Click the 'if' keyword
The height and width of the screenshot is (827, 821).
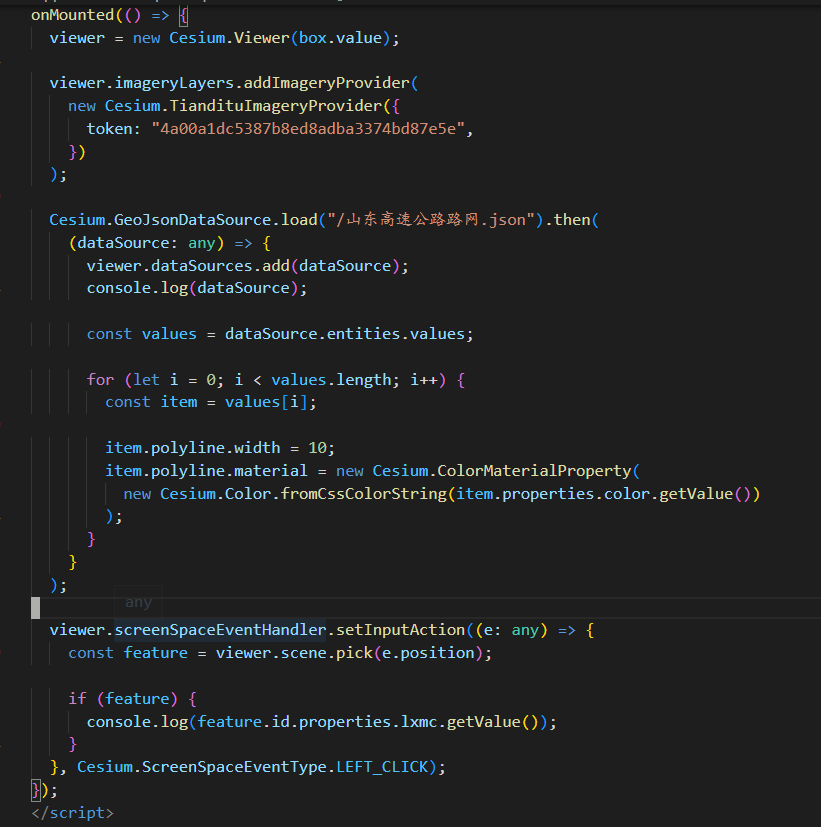(77, 699)
